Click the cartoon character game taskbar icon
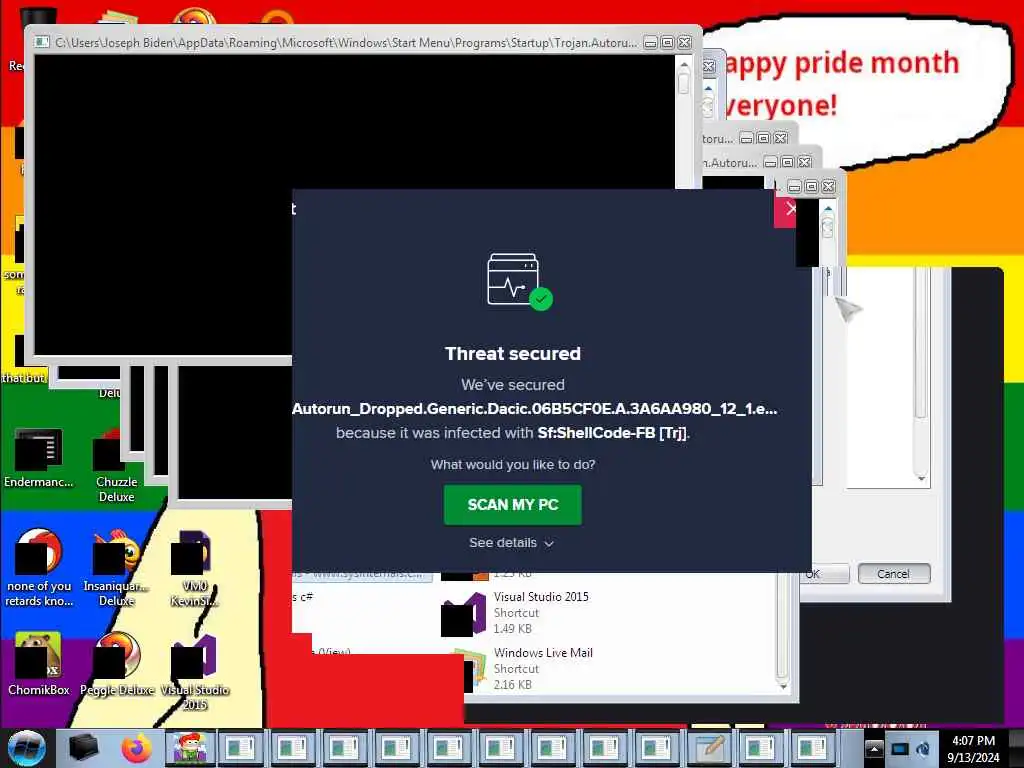1024x768 pixels. pyautogui.click(x=189, y=748)
